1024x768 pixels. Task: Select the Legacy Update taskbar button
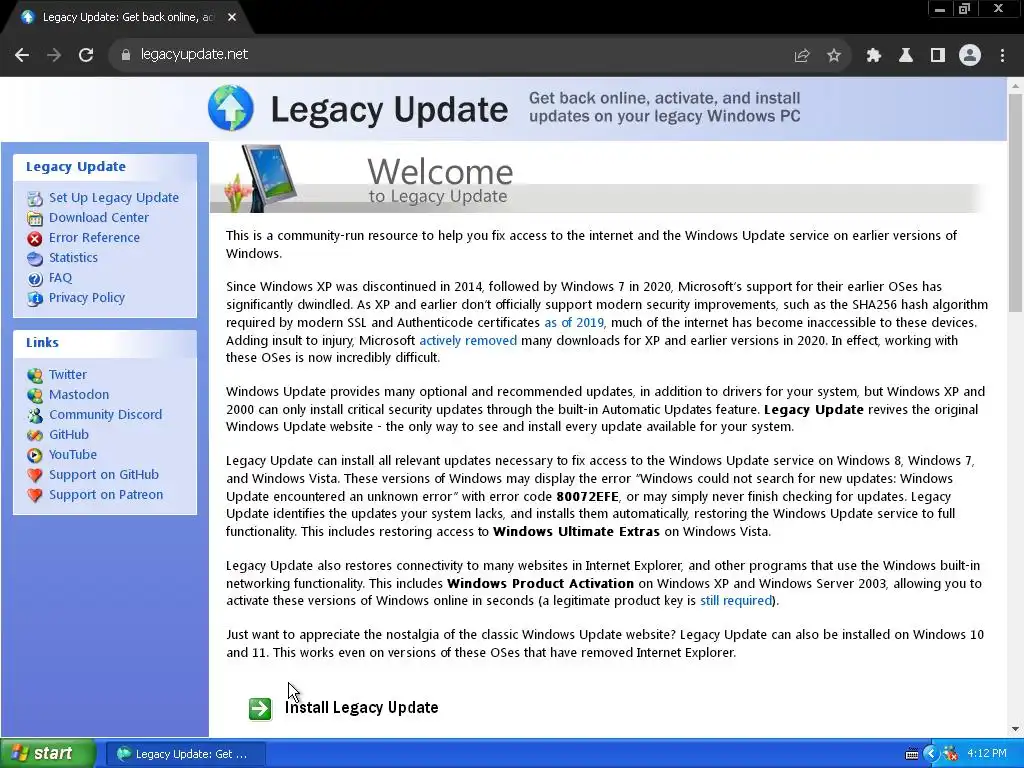click(x=185, y=754)
